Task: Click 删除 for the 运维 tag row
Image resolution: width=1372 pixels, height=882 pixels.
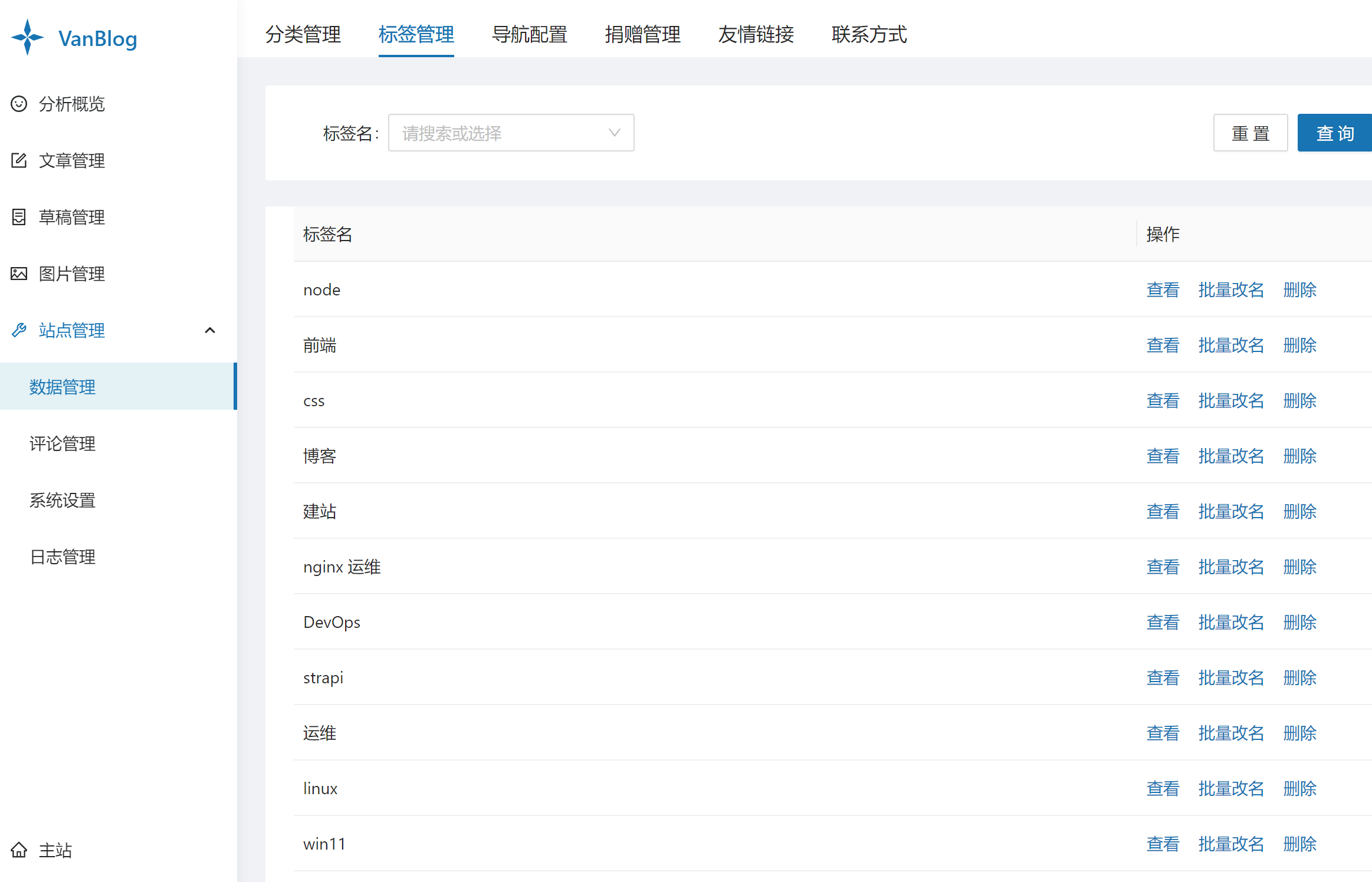Action: [x=1300, y=733]
